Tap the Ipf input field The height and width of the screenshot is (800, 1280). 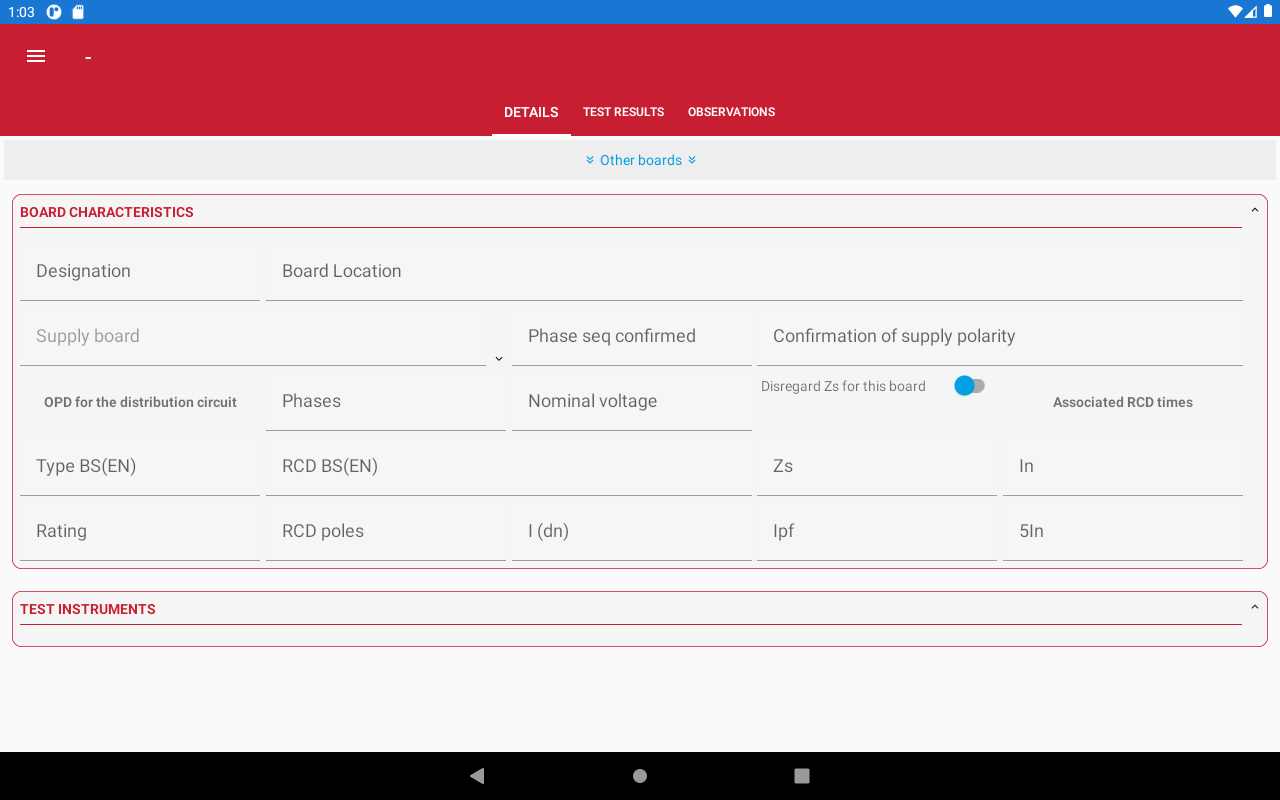pyautogui.click(x=876, y=532)
